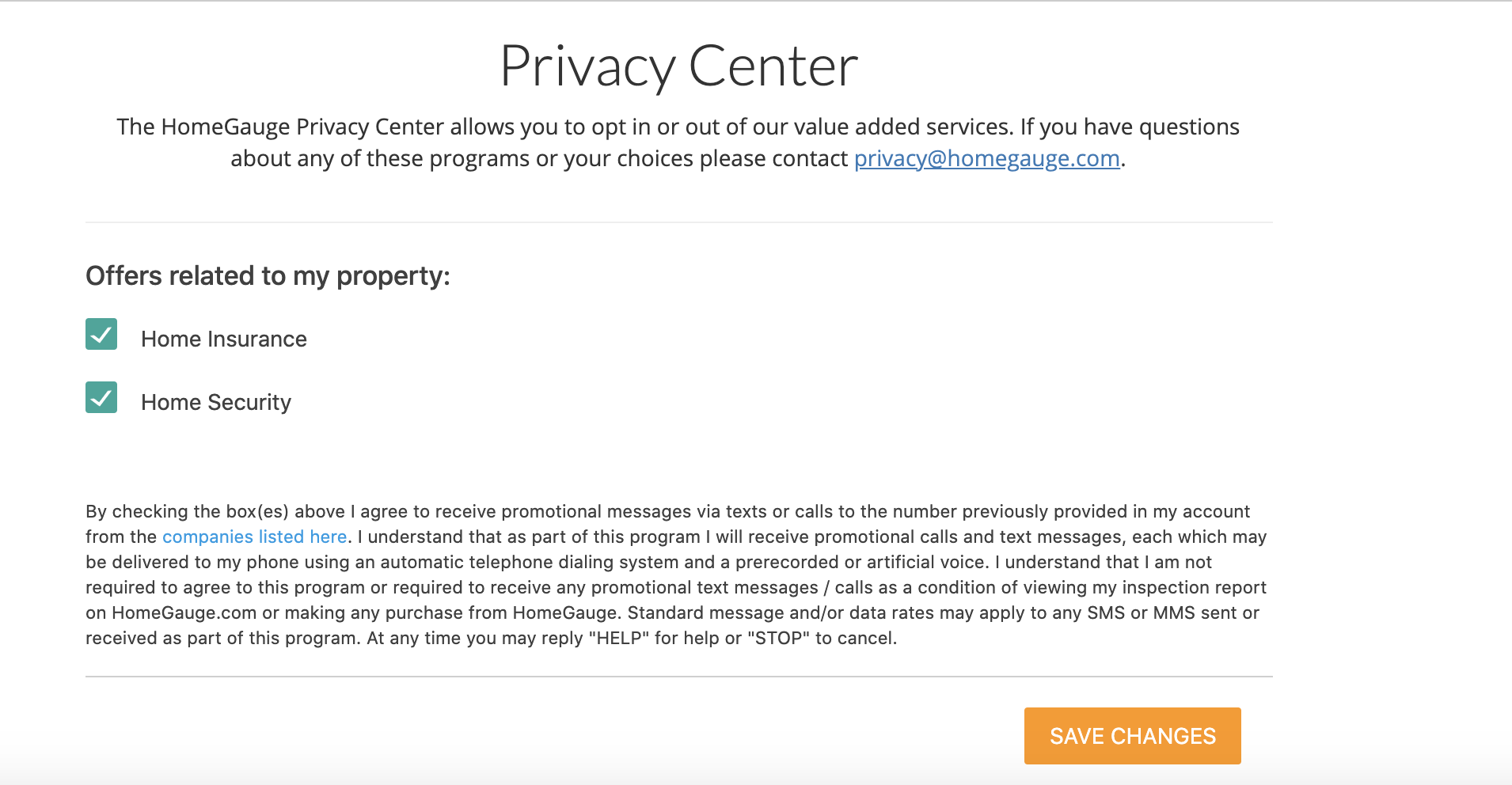Uncheck the Home Security checkbox

coord(101,398)
